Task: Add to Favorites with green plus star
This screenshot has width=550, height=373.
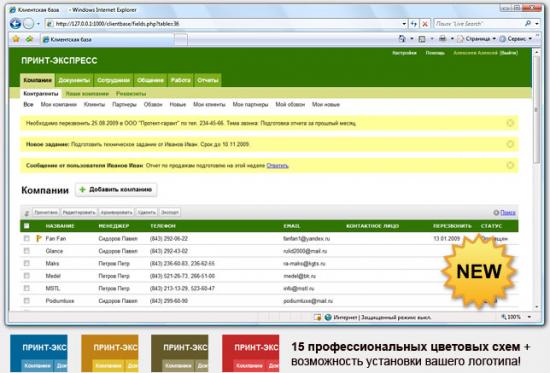Action: click(29, 39)
